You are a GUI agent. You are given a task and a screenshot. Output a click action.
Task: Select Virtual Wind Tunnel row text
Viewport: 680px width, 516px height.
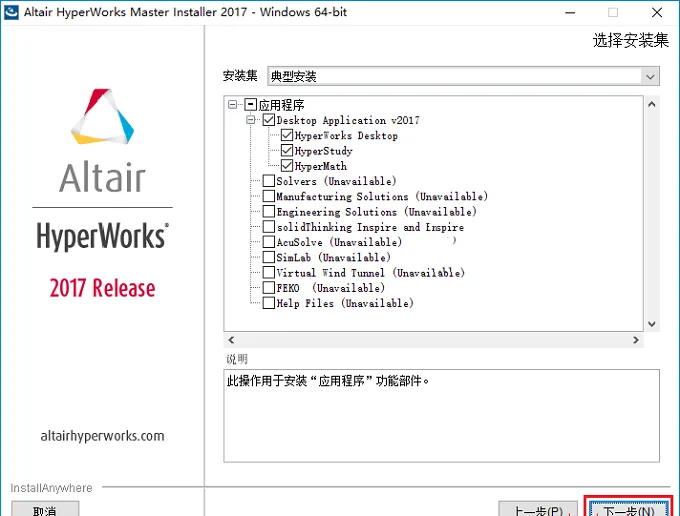click(x=370, y=273)
